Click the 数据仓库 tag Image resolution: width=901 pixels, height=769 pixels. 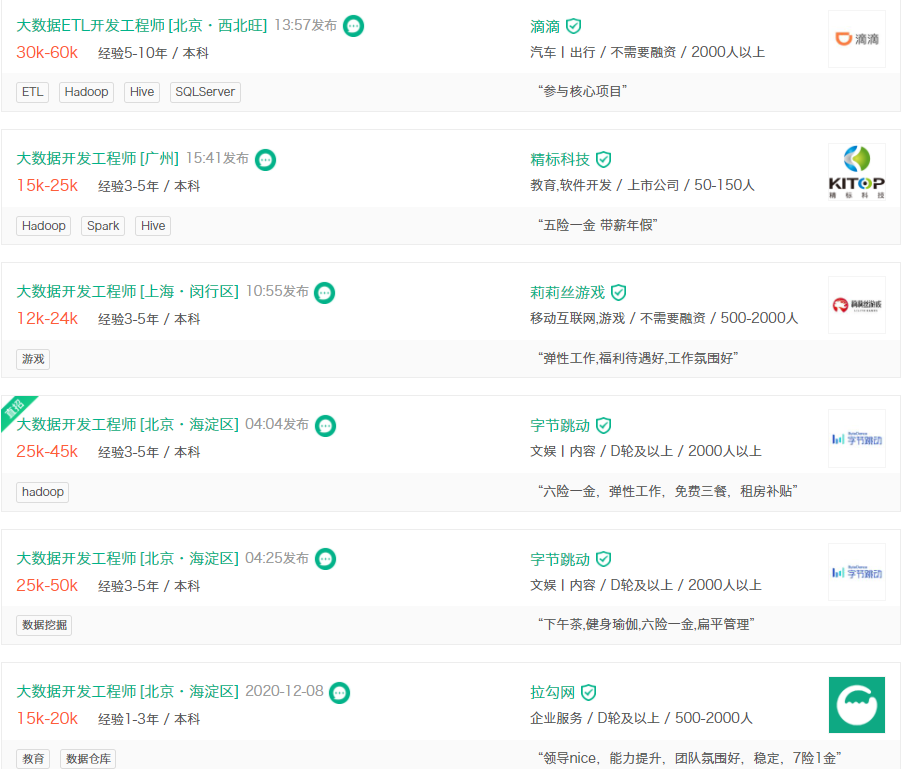[88, 759]
